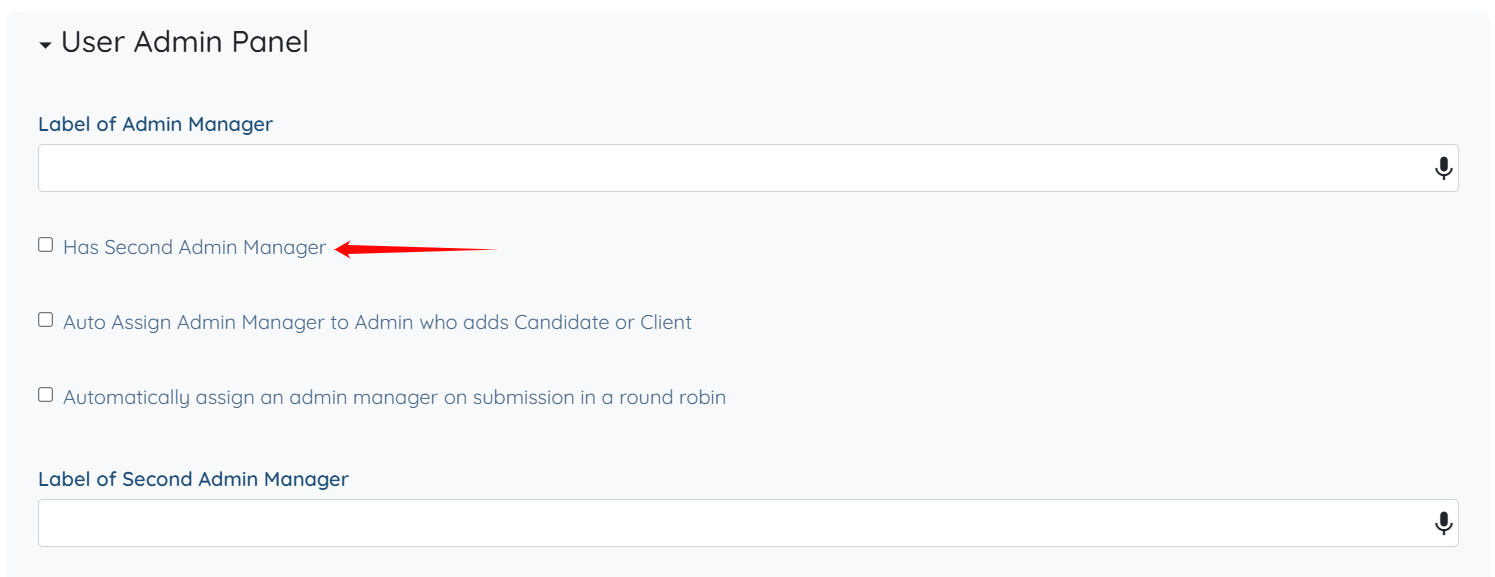The width and height of the screenshot is (1495, 577).
Task: Place cursor in the bottom text field
Action: click(730, 523)
